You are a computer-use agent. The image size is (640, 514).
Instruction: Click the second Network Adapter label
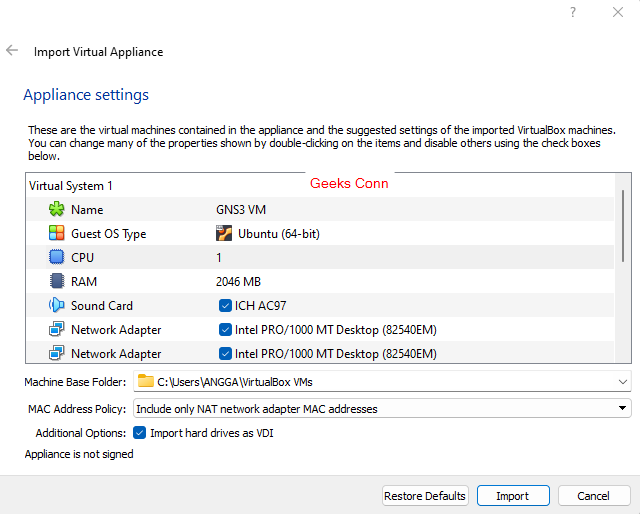pyautogui.click(x=116, y=354)
